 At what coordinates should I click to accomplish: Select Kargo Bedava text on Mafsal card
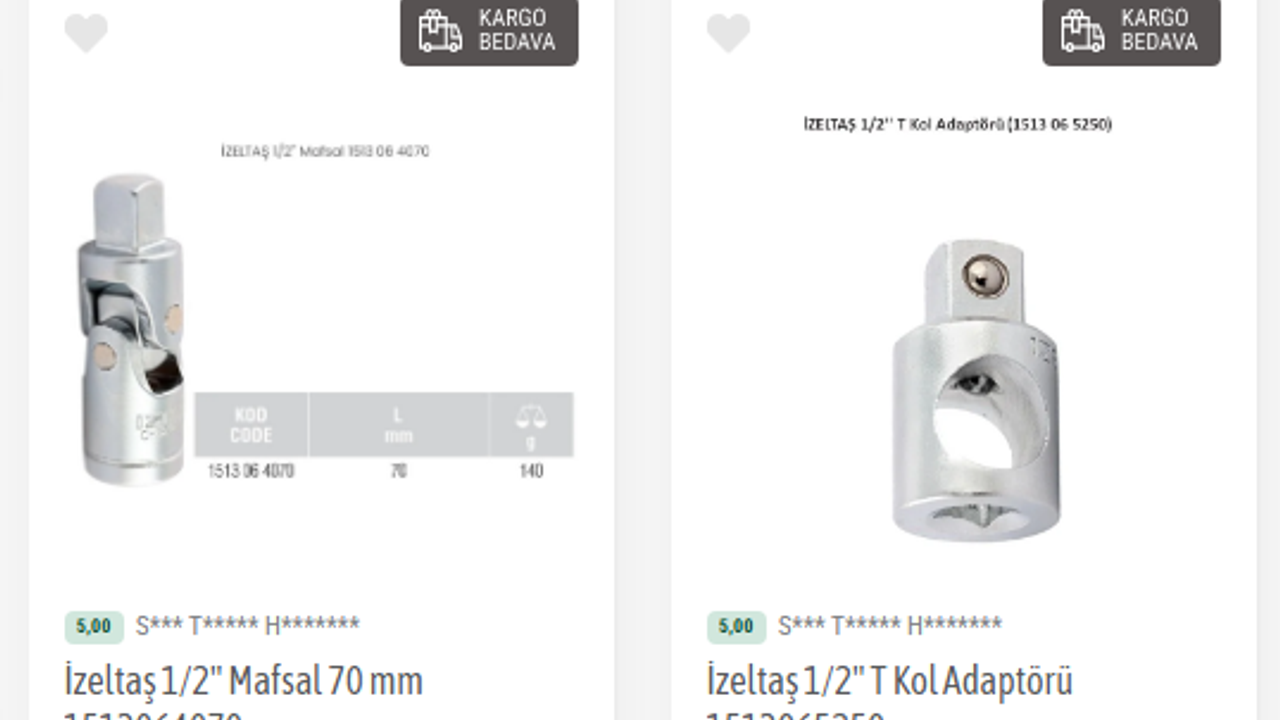tap(516, 30)
